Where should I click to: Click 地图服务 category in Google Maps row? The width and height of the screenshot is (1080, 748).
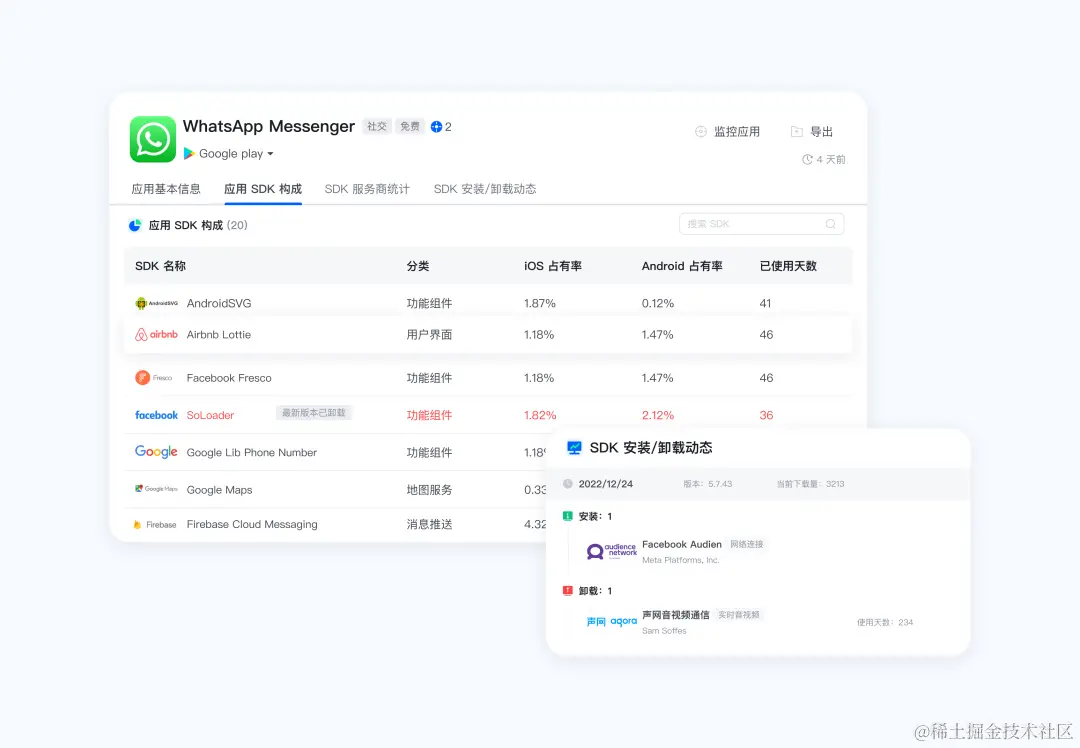click(429, 490)
